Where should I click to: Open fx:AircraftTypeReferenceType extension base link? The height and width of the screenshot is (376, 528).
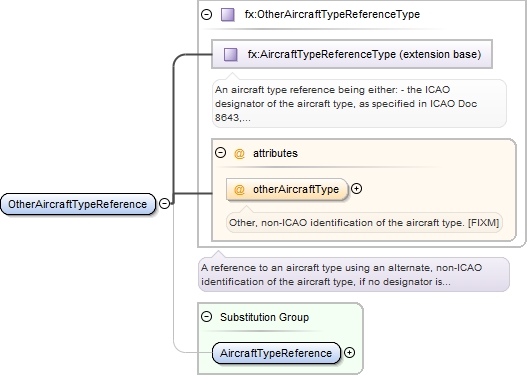tap(352, 54)
